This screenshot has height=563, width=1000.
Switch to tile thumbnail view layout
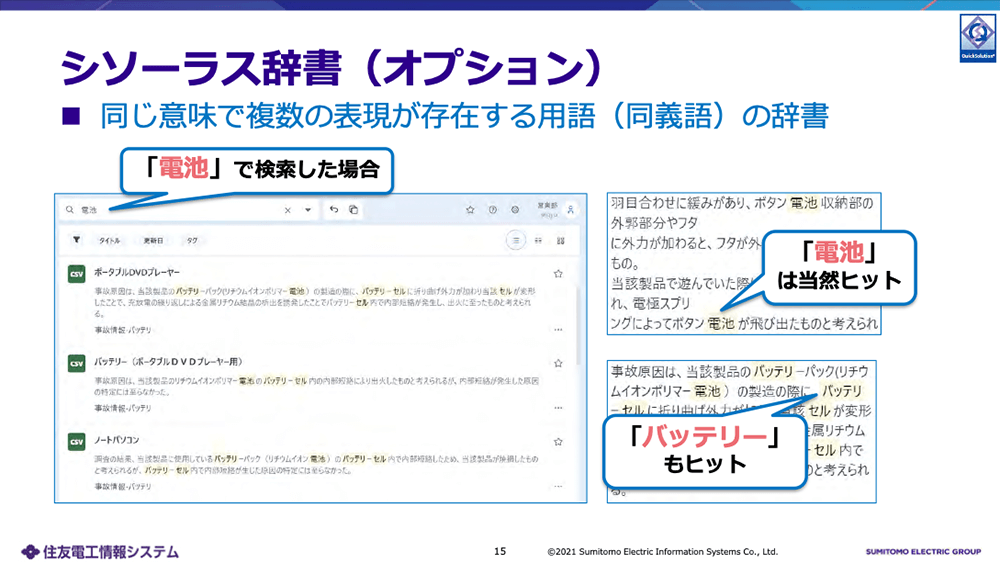click(x=561, y=240)
